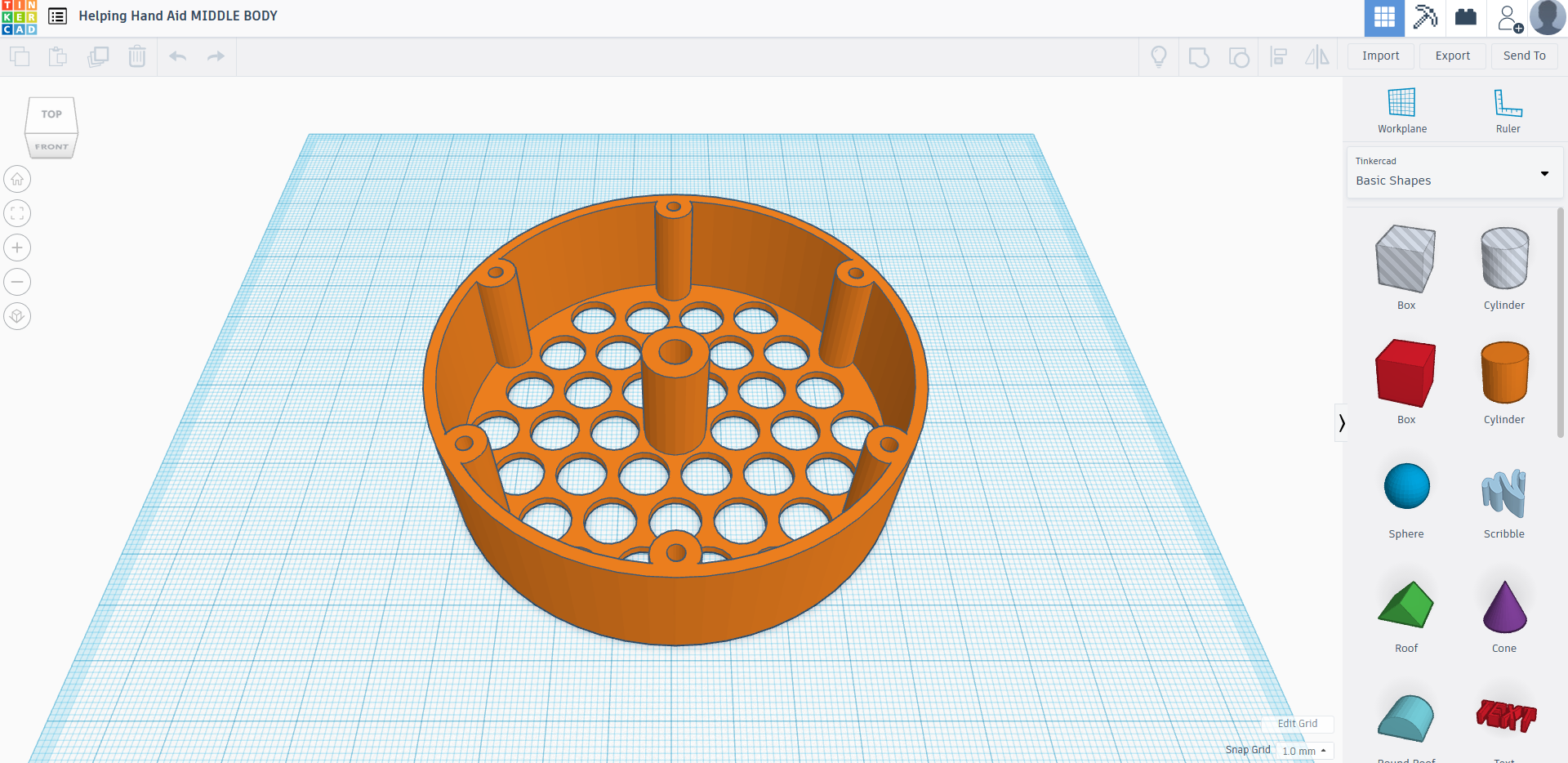Click the Edit Grid button

coord(1298,724)
